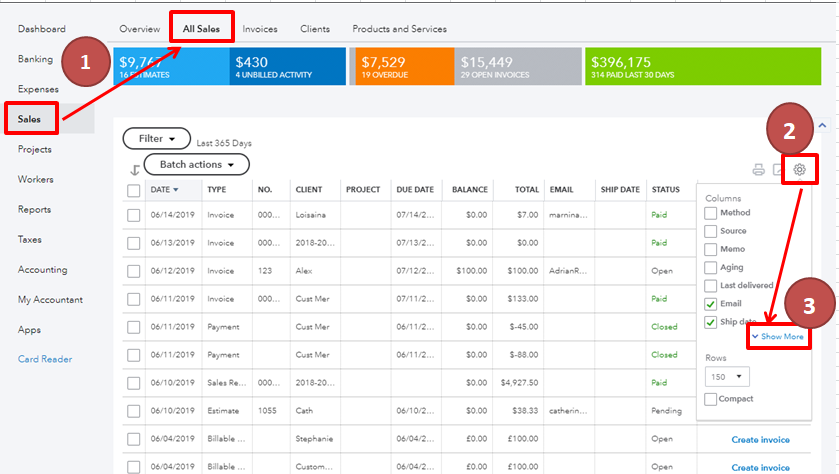The image size is (839, 474).
Task: Click the Card Reader link
Action: point(45,359)
